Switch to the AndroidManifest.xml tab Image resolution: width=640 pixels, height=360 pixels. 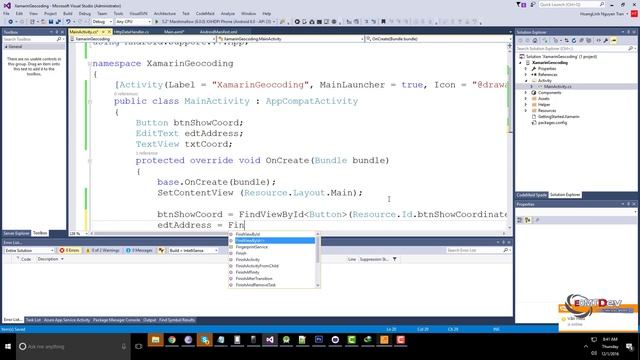coord(218,31)
